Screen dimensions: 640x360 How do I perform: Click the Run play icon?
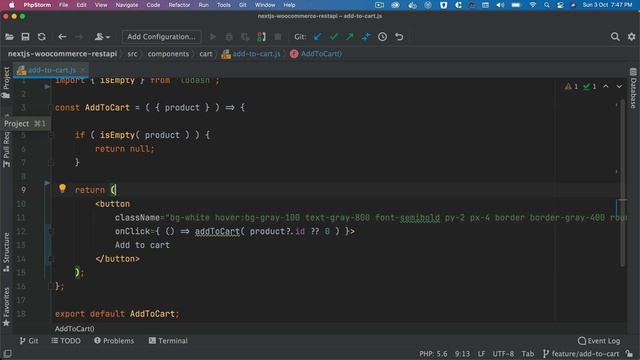(x=213, y=37)
